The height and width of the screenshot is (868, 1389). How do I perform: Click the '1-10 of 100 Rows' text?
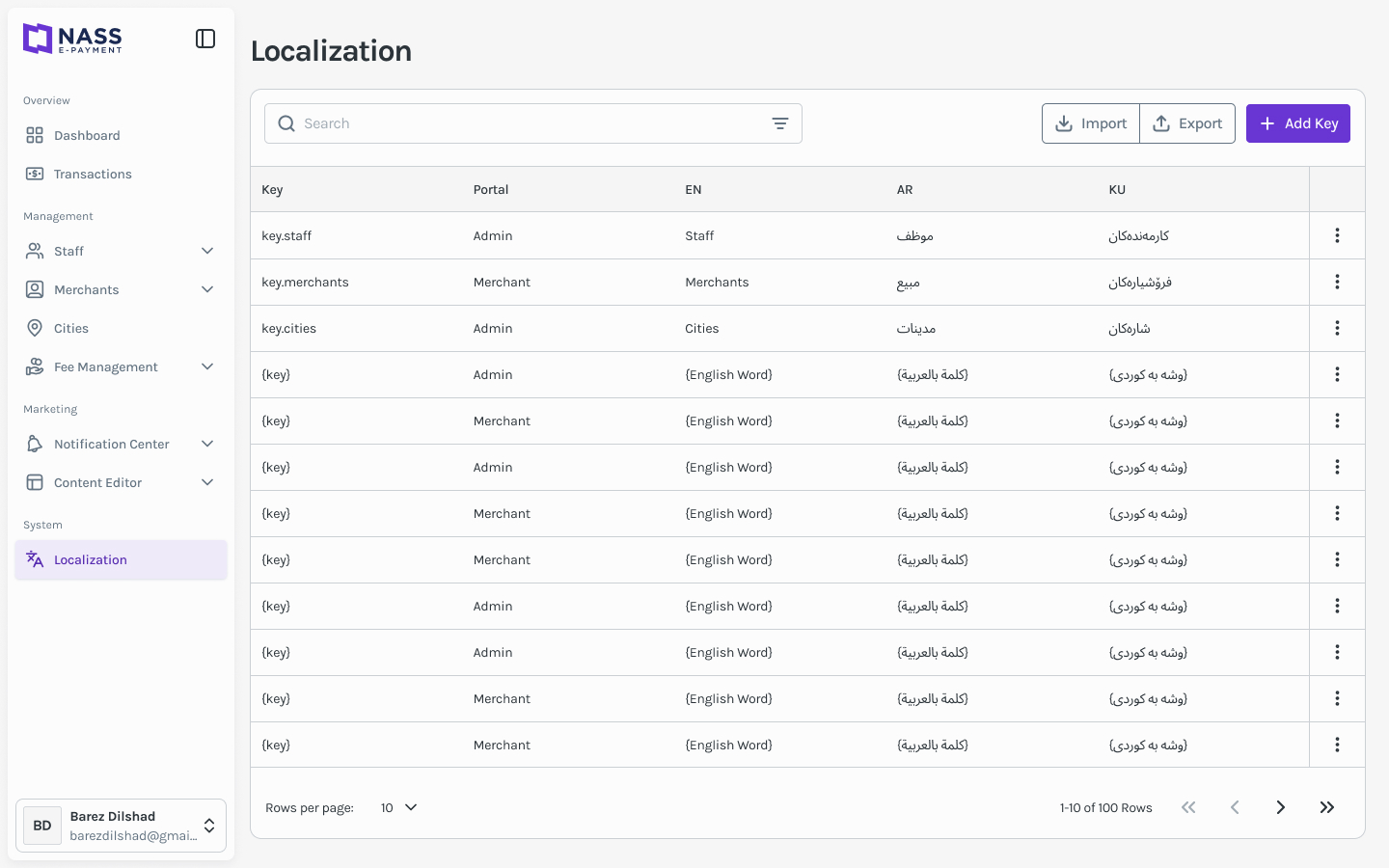click(1106, 808)
